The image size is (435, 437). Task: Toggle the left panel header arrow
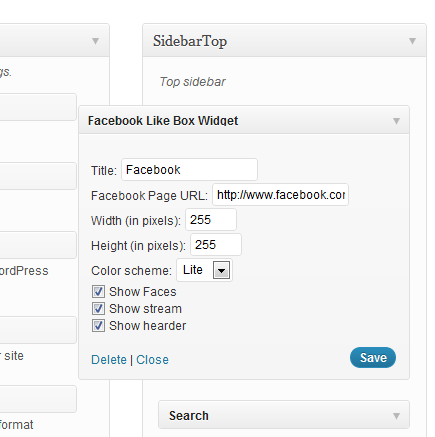[x=95, y=41]
